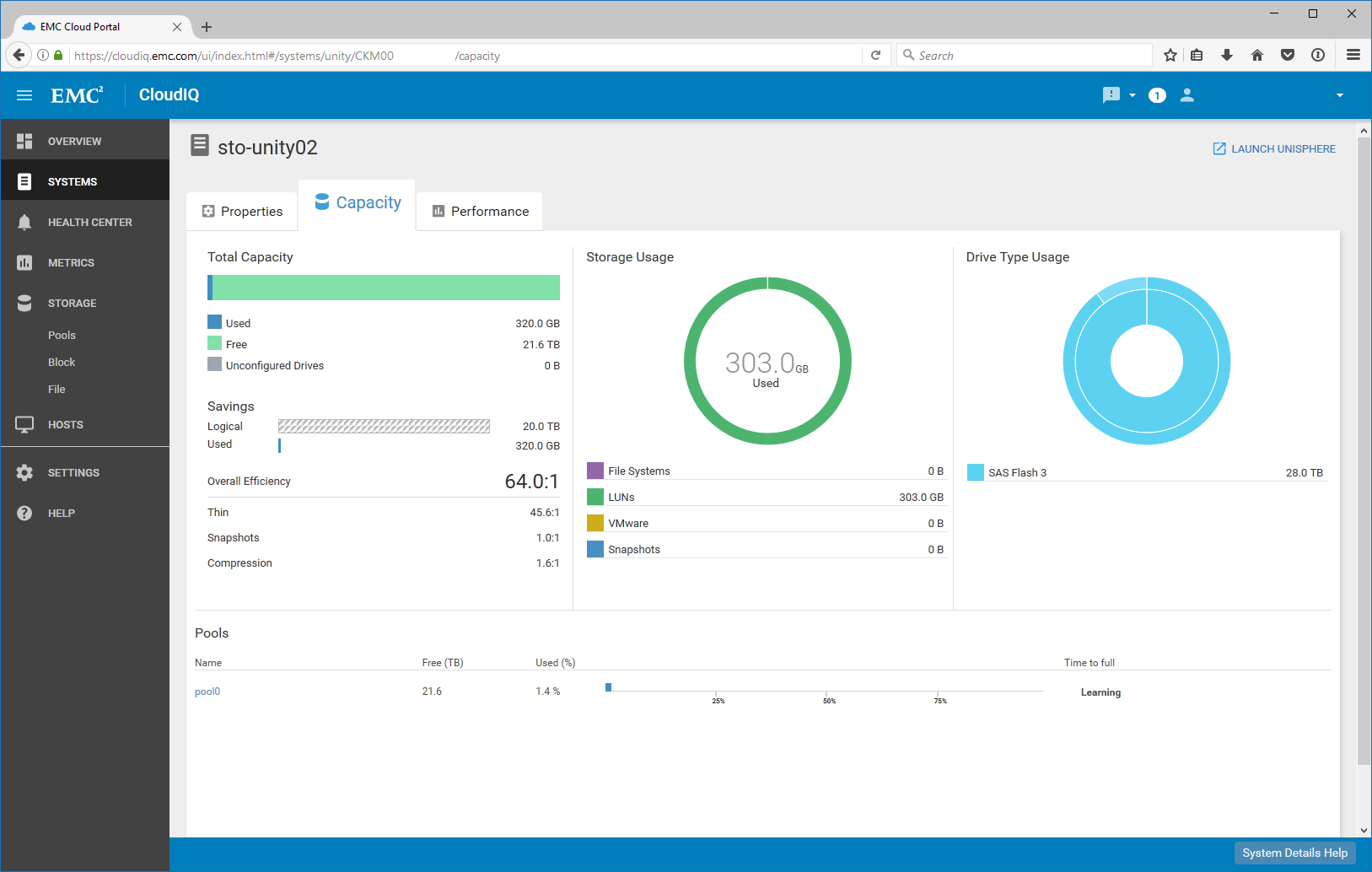Open the notification badge showing 1
Screen dimensions: 1372x872
coord(1157,95)
